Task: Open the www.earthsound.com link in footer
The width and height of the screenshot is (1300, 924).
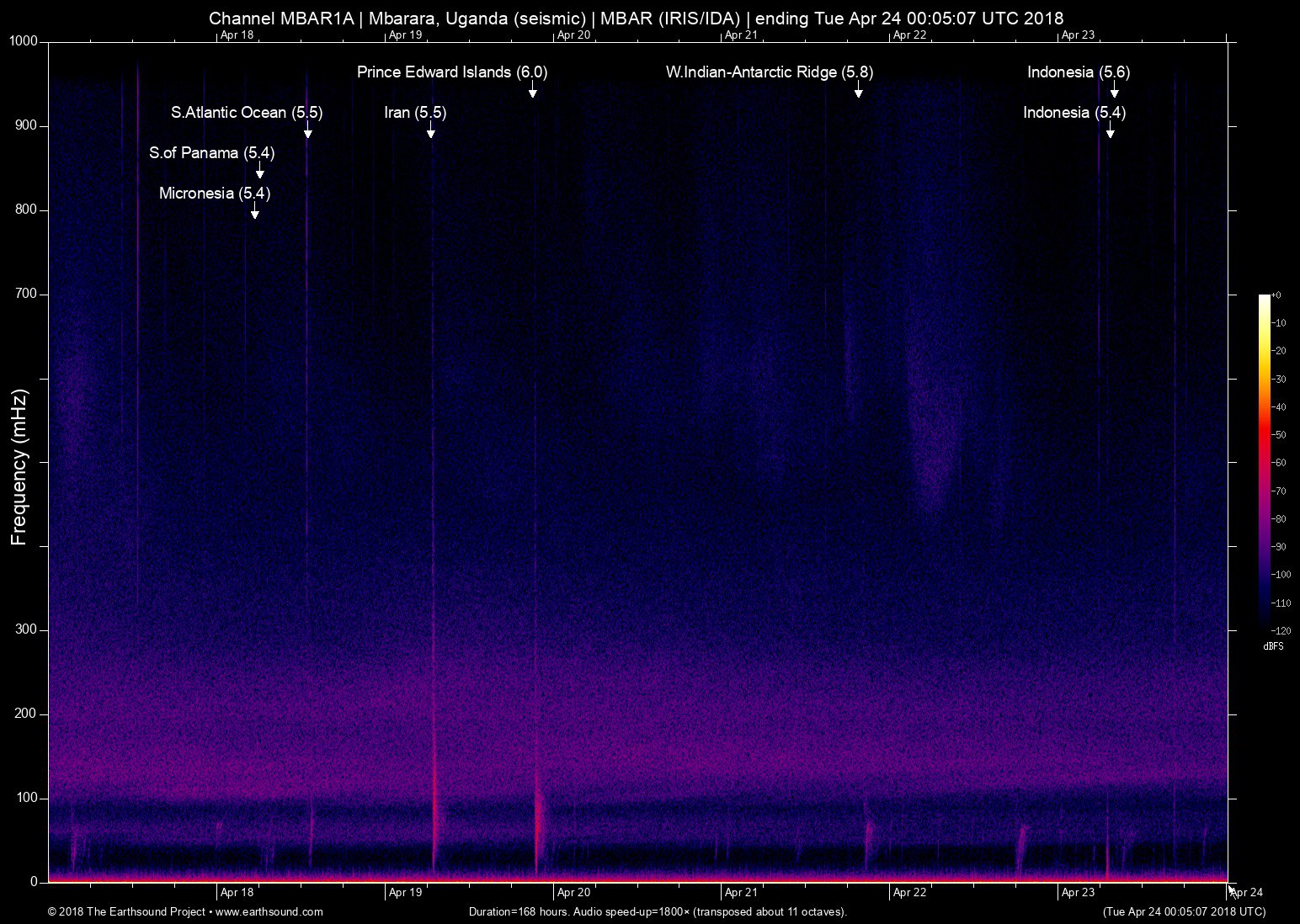Action: (269, 911)
